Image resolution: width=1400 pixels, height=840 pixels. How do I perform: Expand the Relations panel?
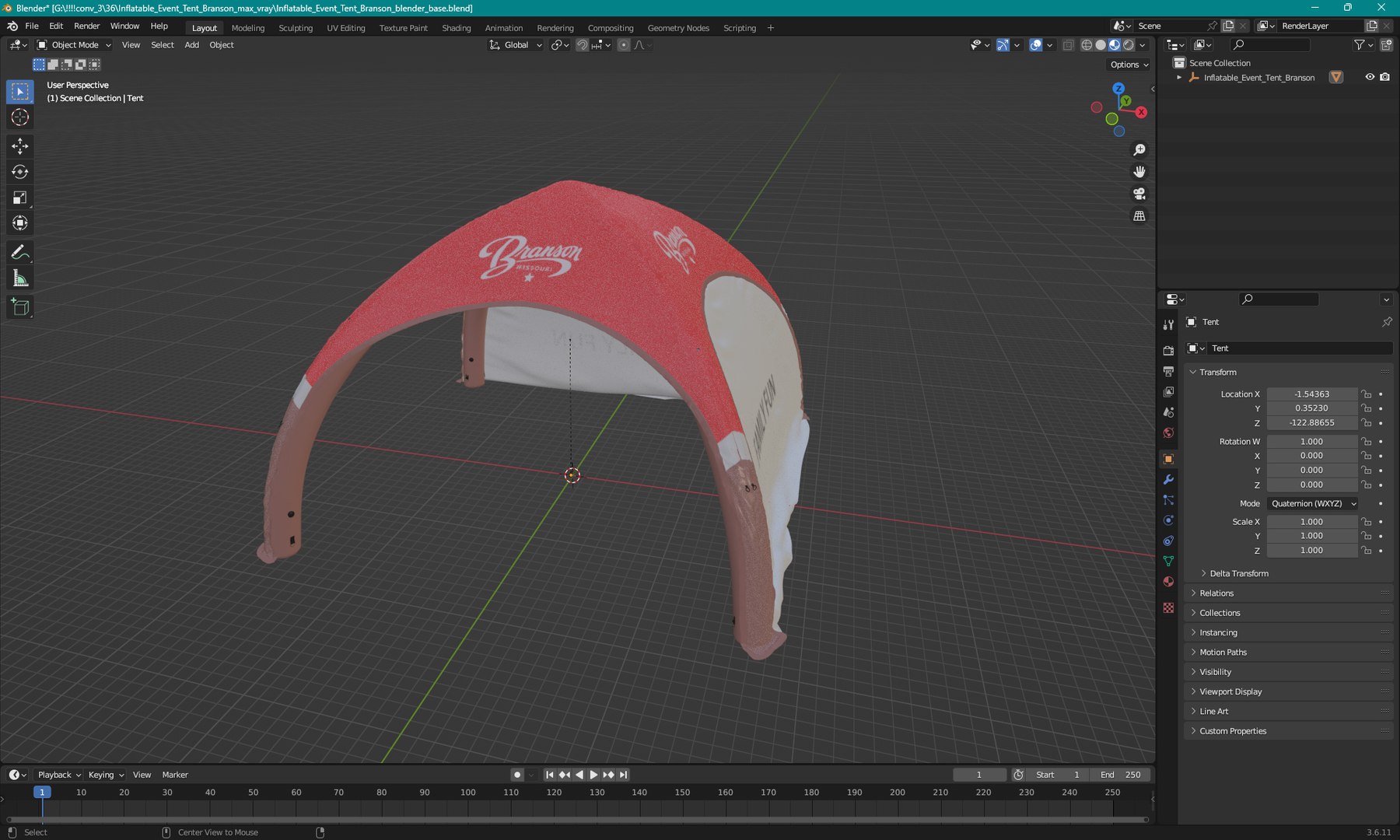(x=1216, y=593)
